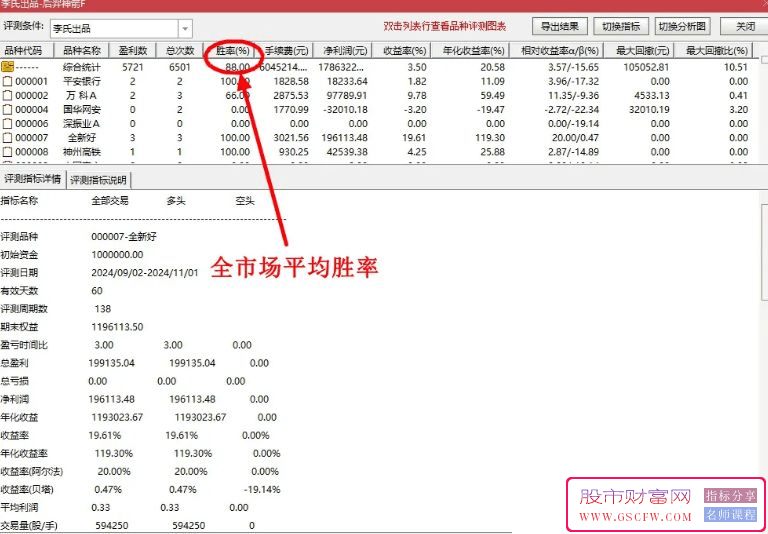Screen dimensions: 768x534
Task: Select the 深振业A row name
Action: click(82, 123)
